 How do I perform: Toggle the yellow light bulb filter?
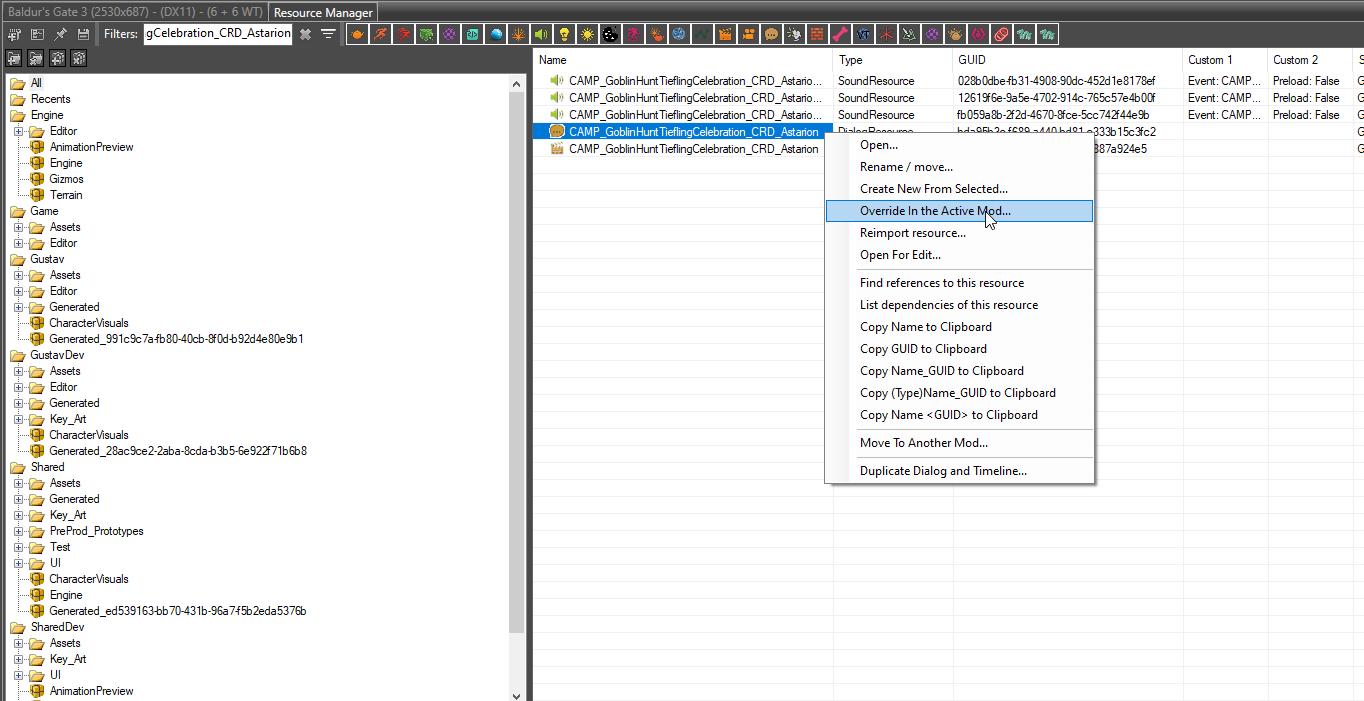click(x=564, y=34)
